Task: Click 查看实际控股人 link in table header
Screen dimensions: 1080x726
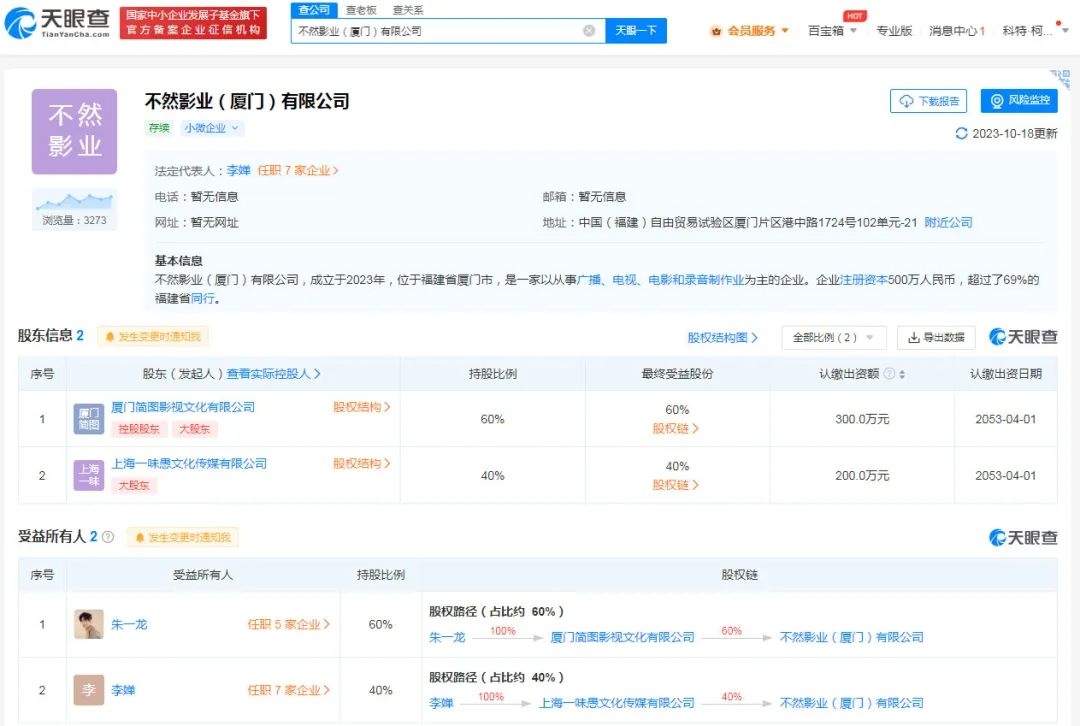Action: pyautogui.click(x=273, y=374)
